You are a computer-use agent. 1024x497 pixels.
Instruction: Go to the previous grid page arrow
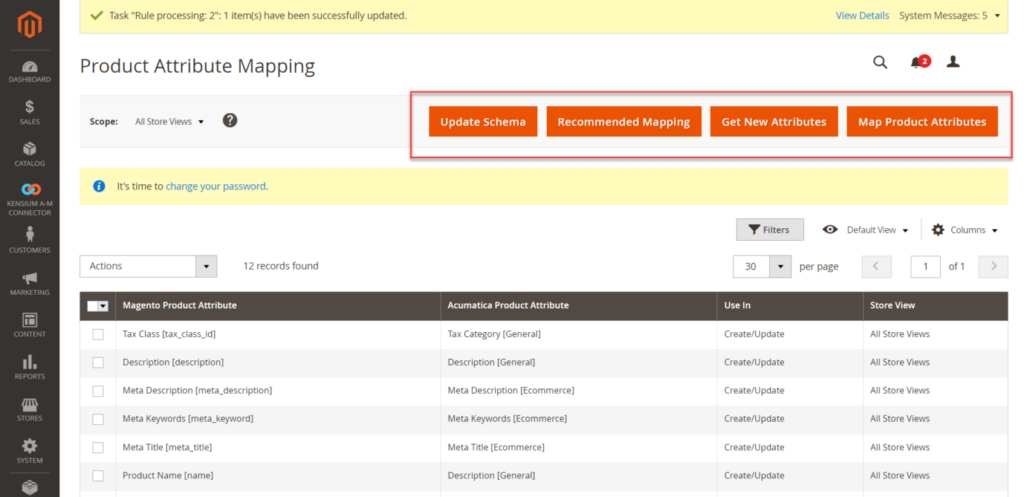tap(877, 266)
